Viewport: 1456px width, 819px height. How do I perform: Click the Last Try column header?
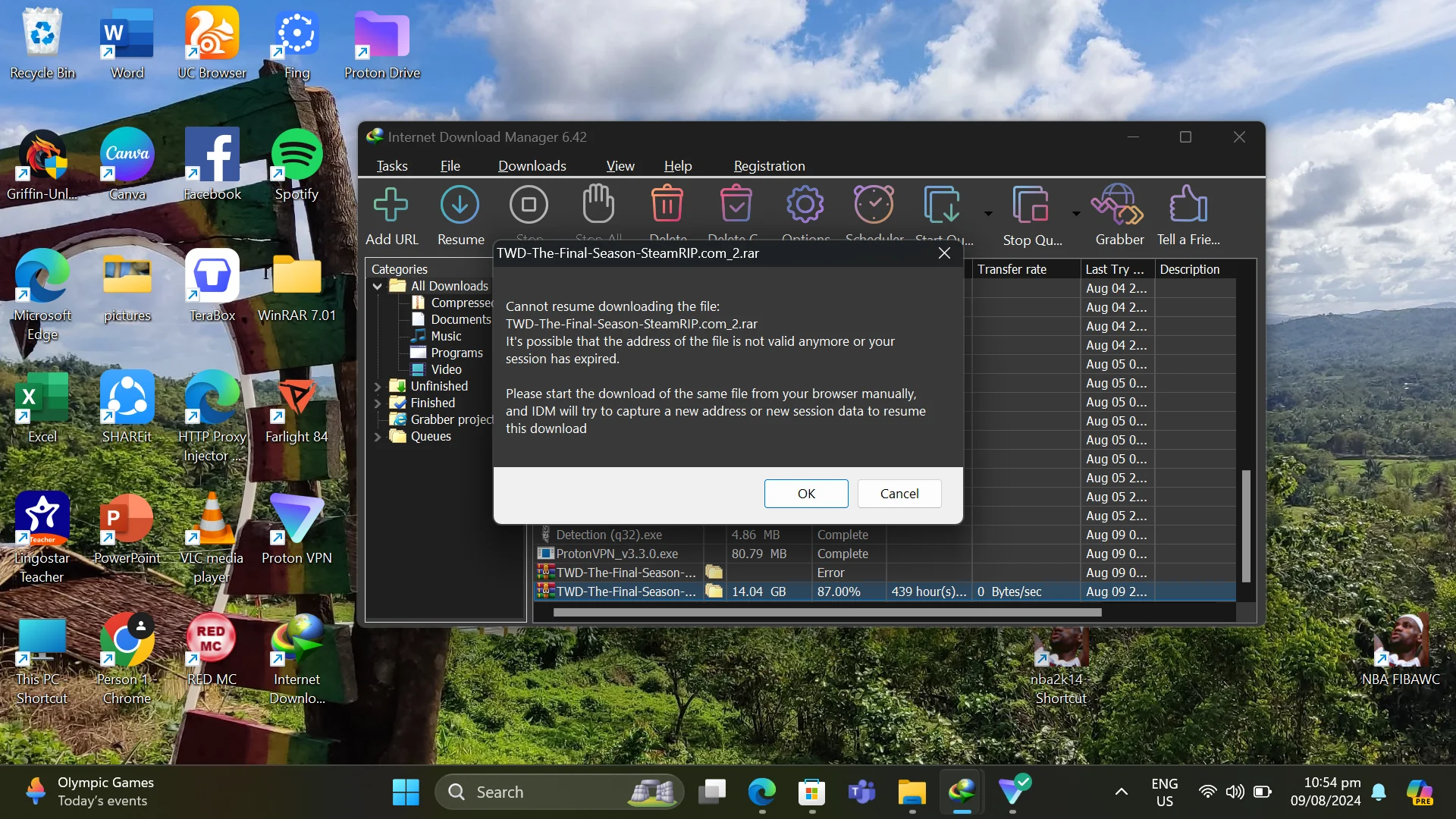(x=1118, y=269)
